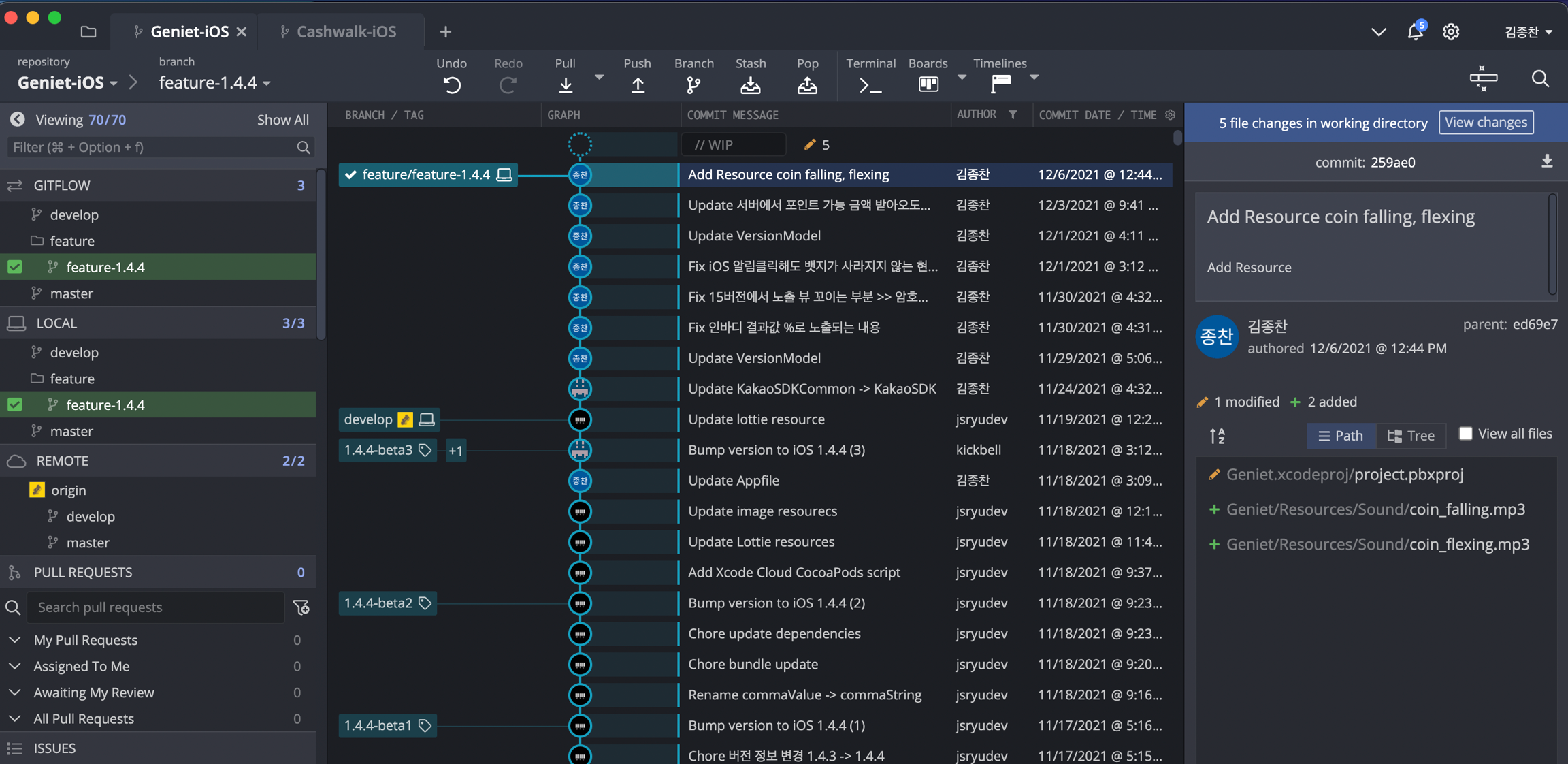The image size is (1568, 764).
Task: Switch file list to Tree view
Action: pos(1411,436)
